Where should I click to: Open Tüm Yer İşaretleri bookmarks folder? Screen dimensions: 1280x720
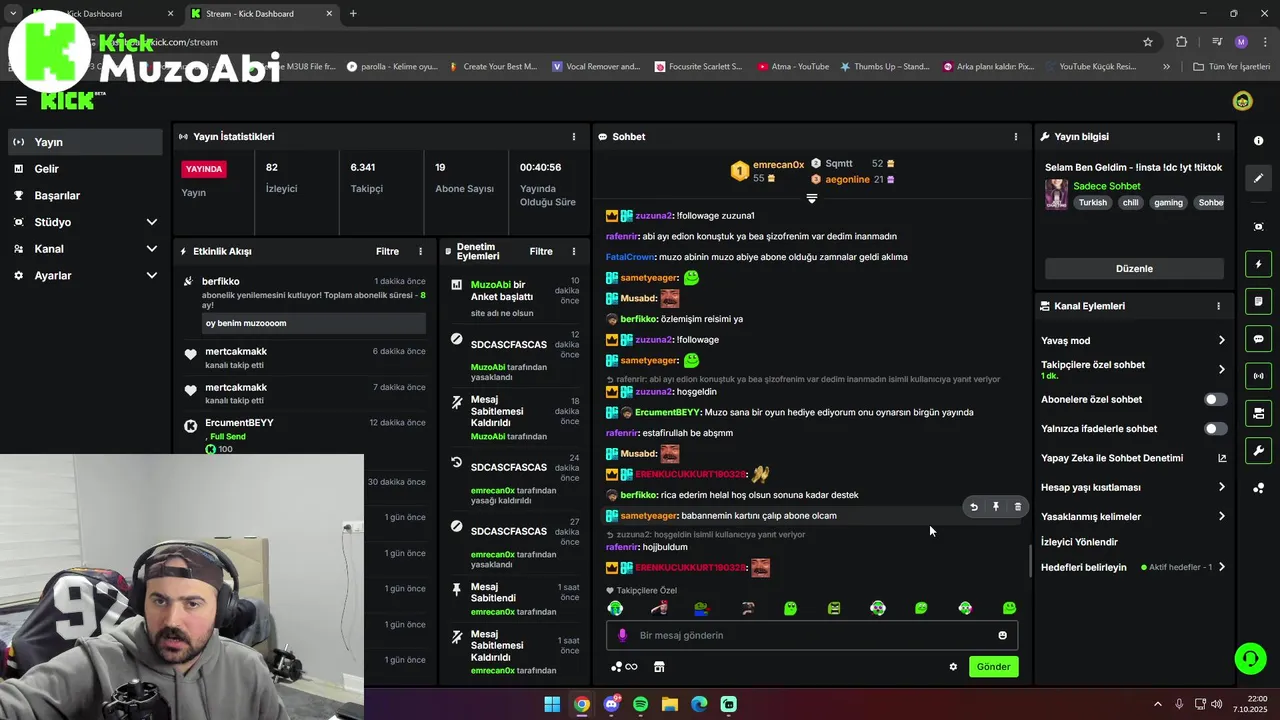[x=1232, y=67]
